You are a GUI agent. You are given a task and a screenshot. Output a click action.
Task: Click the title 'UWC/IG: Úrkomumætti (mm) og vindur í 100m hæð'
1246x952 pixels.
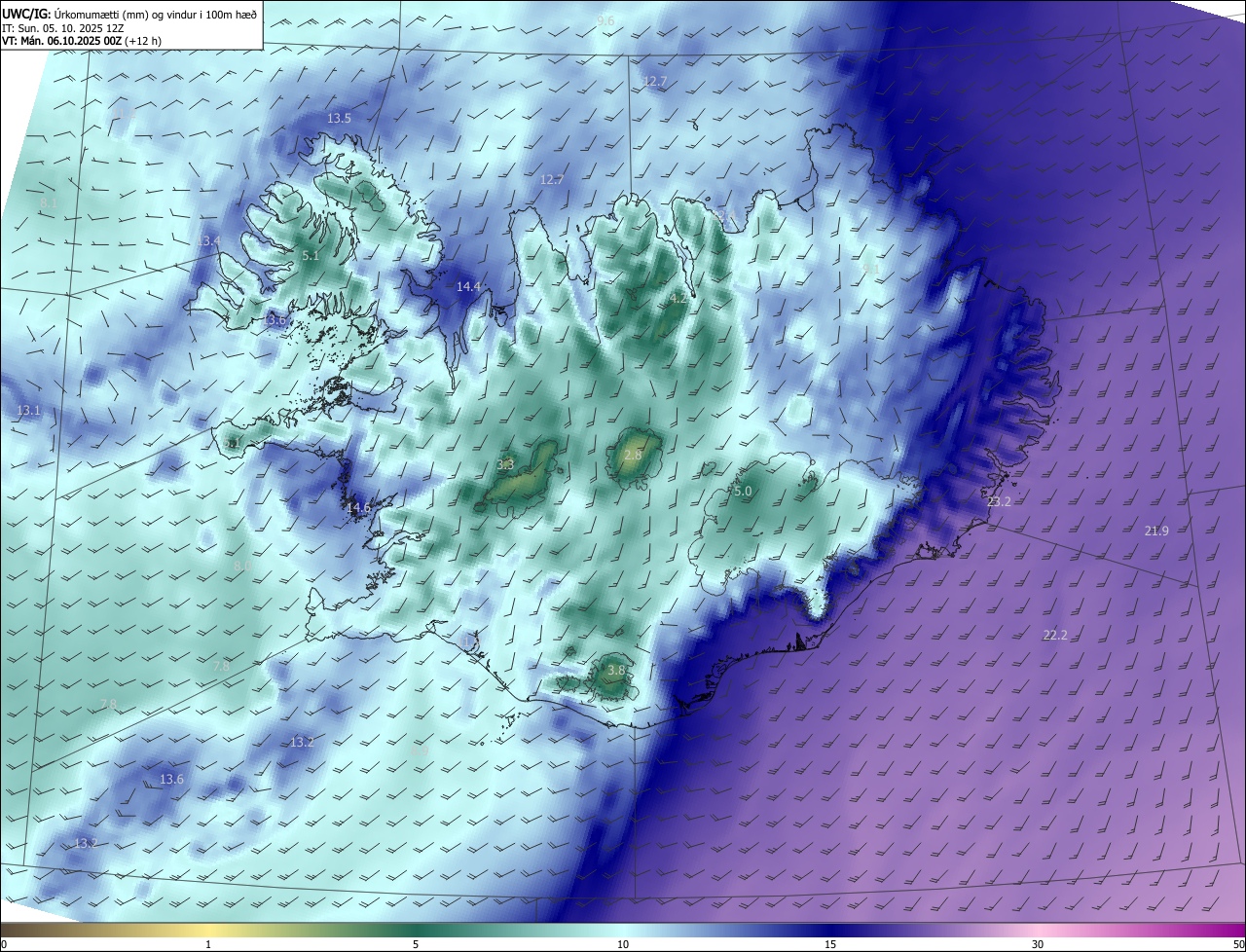tap(129, 14)
